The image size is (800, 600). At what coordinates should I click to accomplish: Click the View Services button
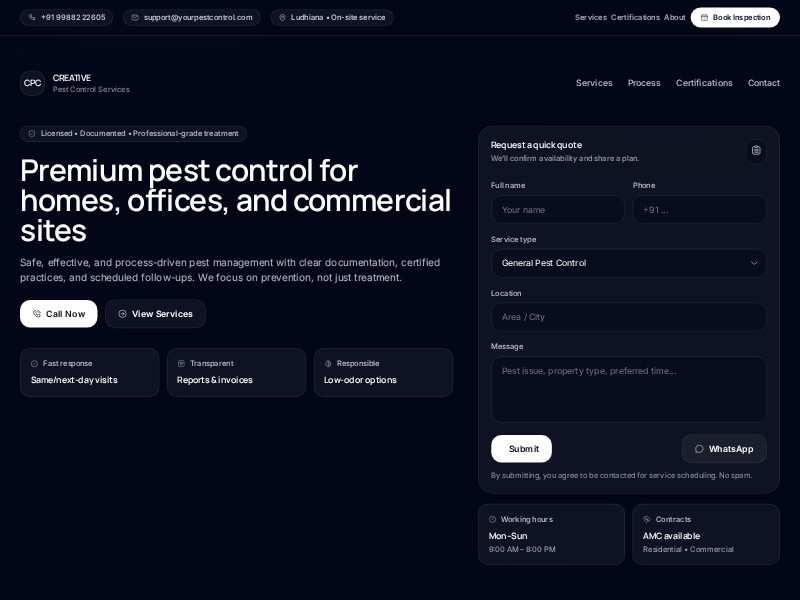click(155, 314)
